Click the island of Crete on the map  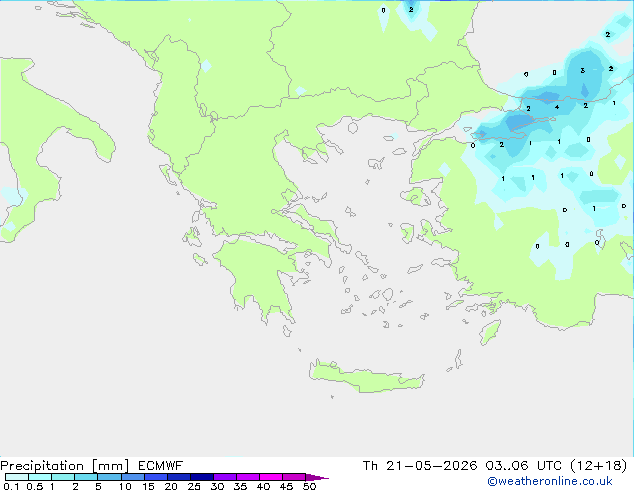(x=366, y=377)
